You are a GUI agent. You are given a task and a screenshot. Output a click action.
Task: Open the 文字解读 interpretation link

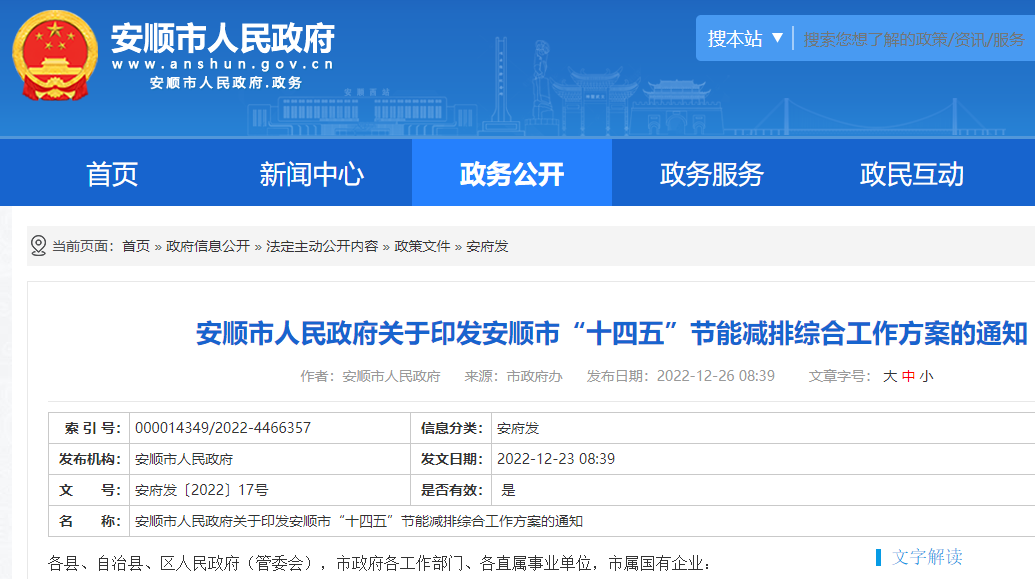930,554
